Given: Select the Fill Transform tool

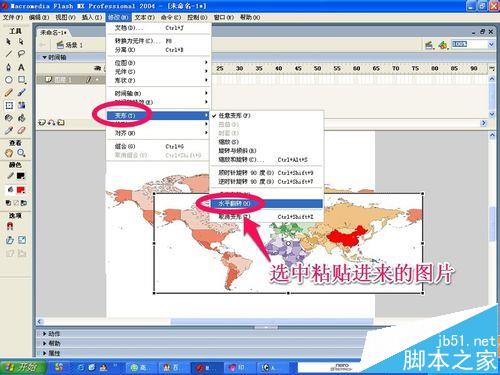Looking at the screenshot, I should pos(21,105).
